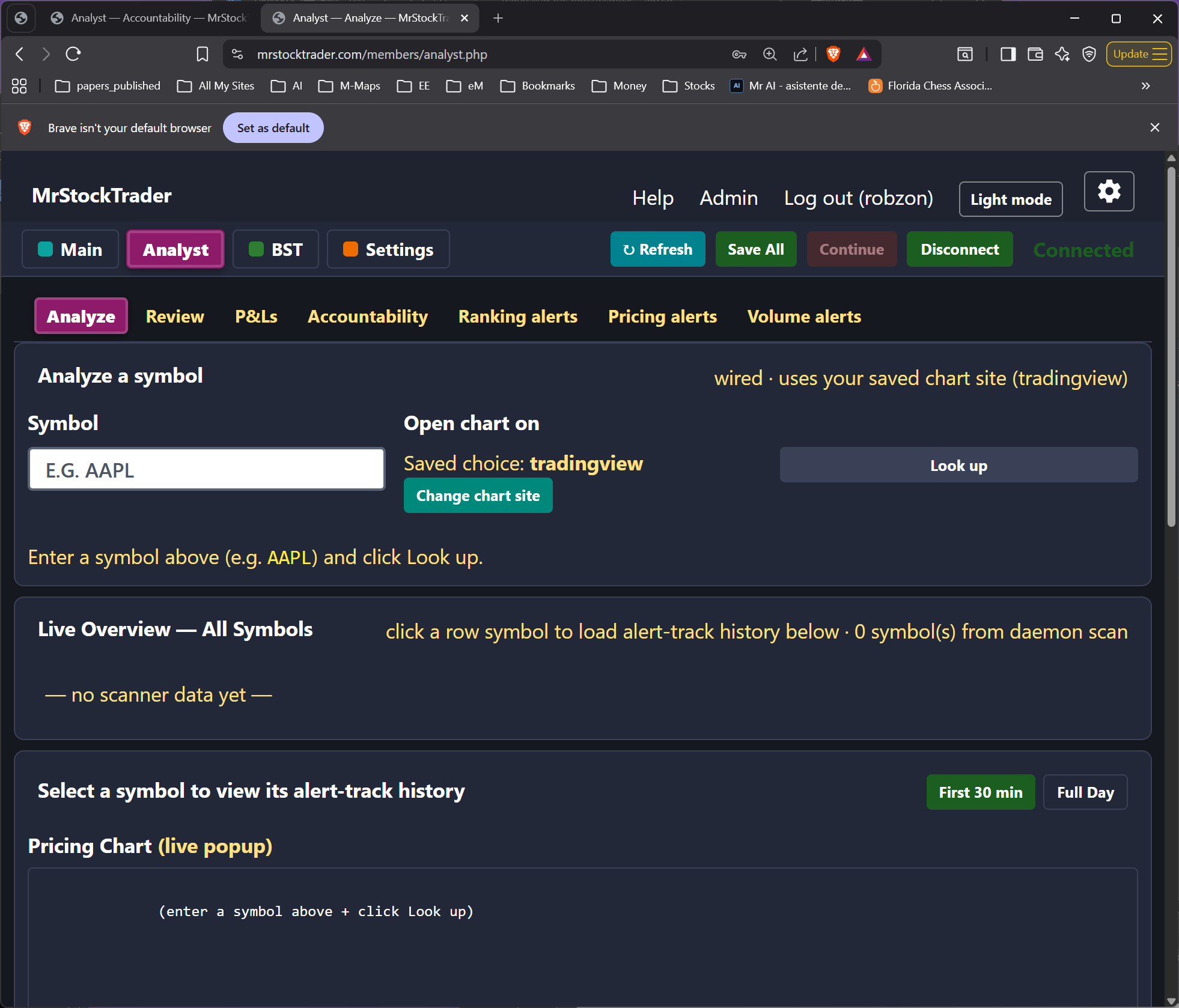Screen dimensions: 1179x1008
Task: Expand the EE bookmark folder
Action: pos(413,86)
